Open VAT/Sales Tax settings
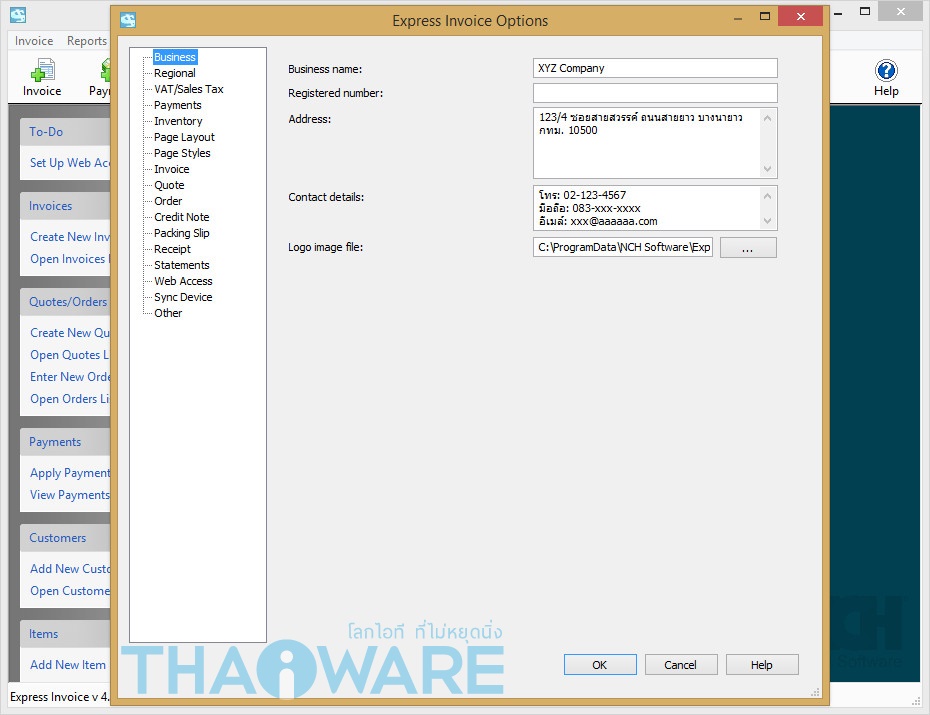Viewport: 930px width, 715px height. tap(189, 89)
